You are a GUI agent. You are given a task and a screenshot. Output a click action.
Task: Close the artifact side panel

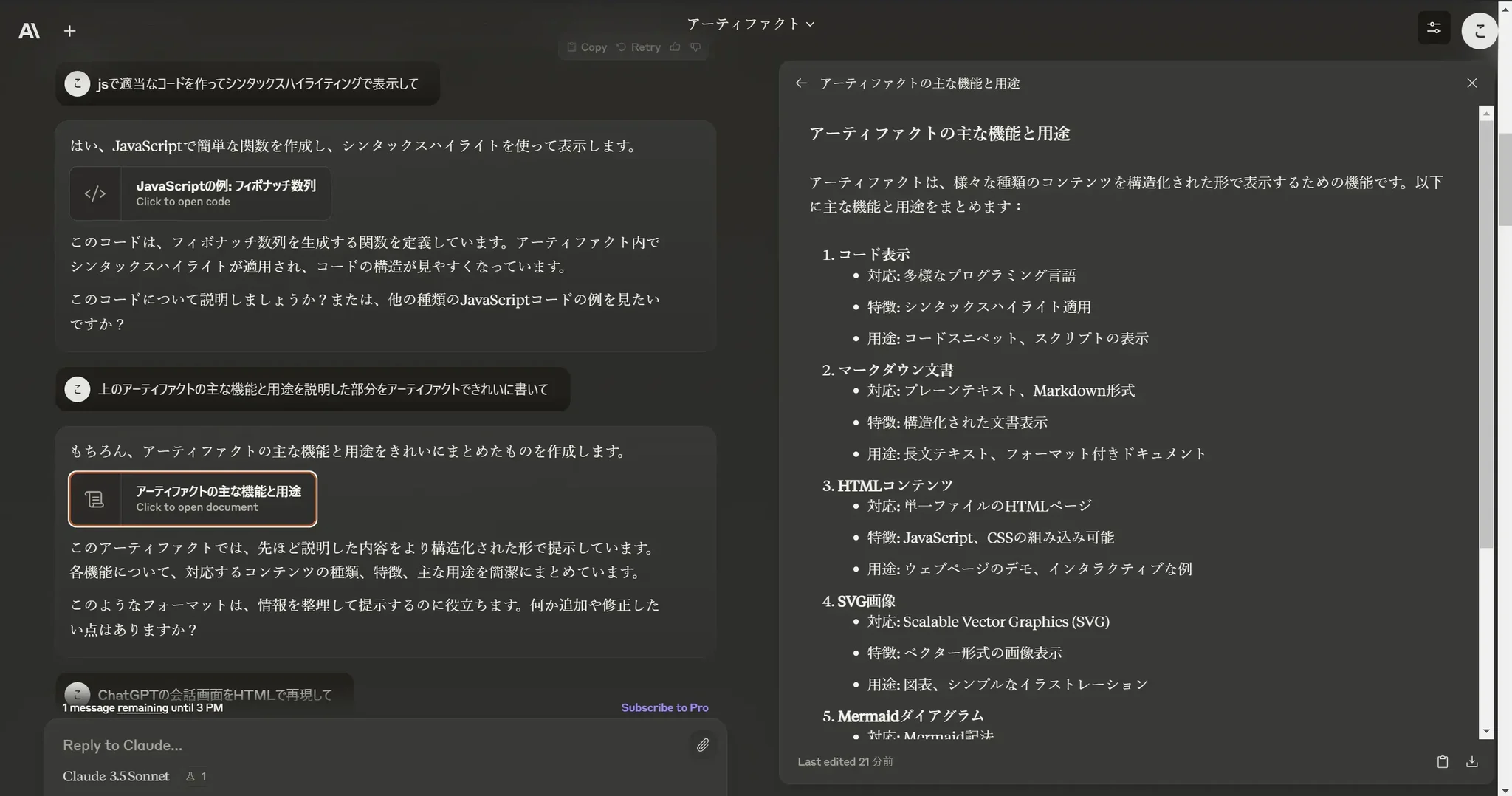pyautogui.click(x=1471, y=83)
